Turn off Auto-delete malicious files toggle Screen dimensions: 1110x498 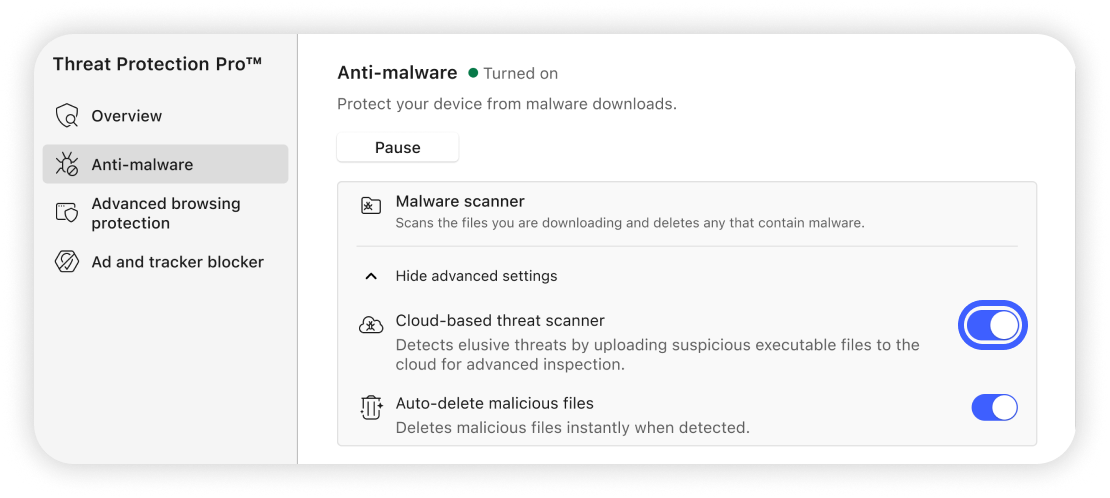(994, 407)
